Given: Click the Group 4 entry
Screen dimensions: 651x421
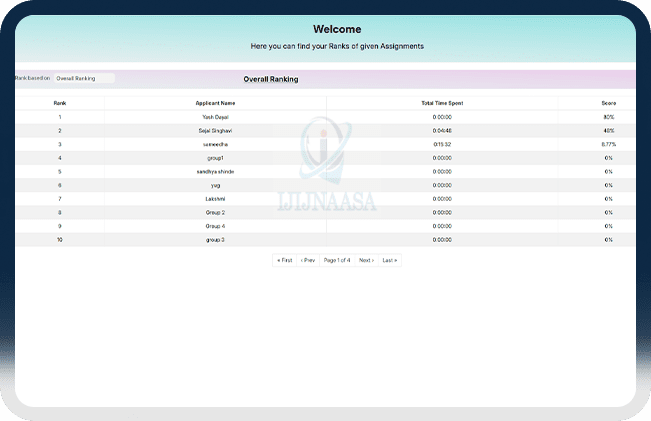Looking at the screenshot, I should [x=215, y=226].
